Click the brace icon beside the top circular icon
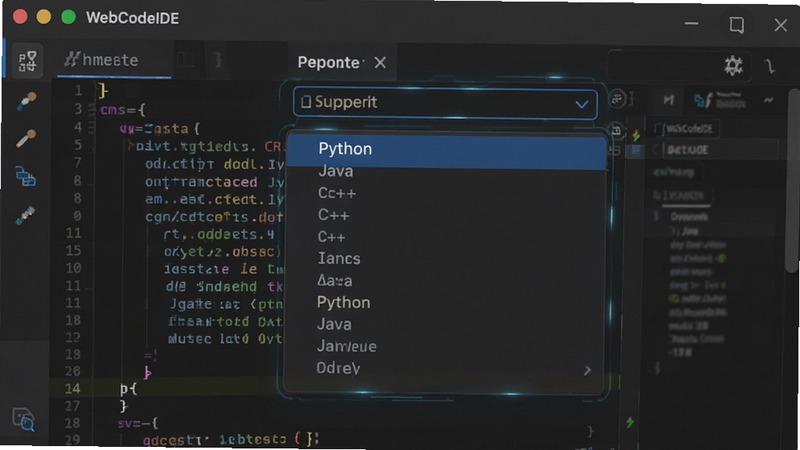The image size is (800, 450). tap(631, 98)
